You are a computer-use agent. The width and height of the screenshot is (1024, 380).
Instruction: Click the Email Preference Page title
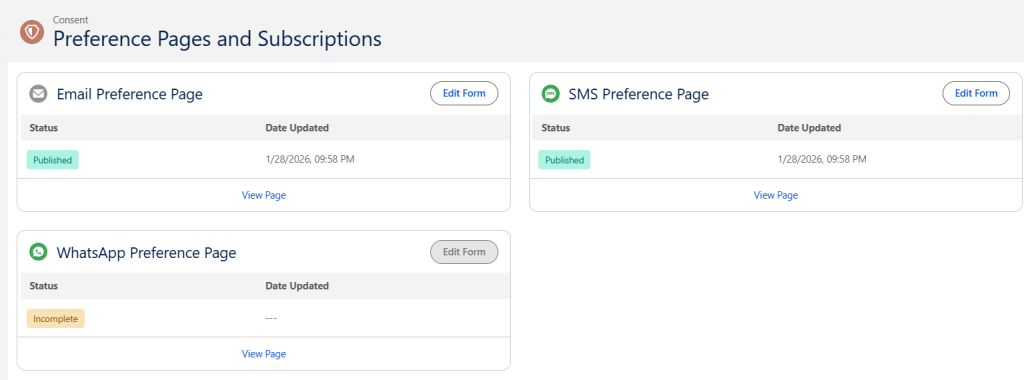[130, 94]
